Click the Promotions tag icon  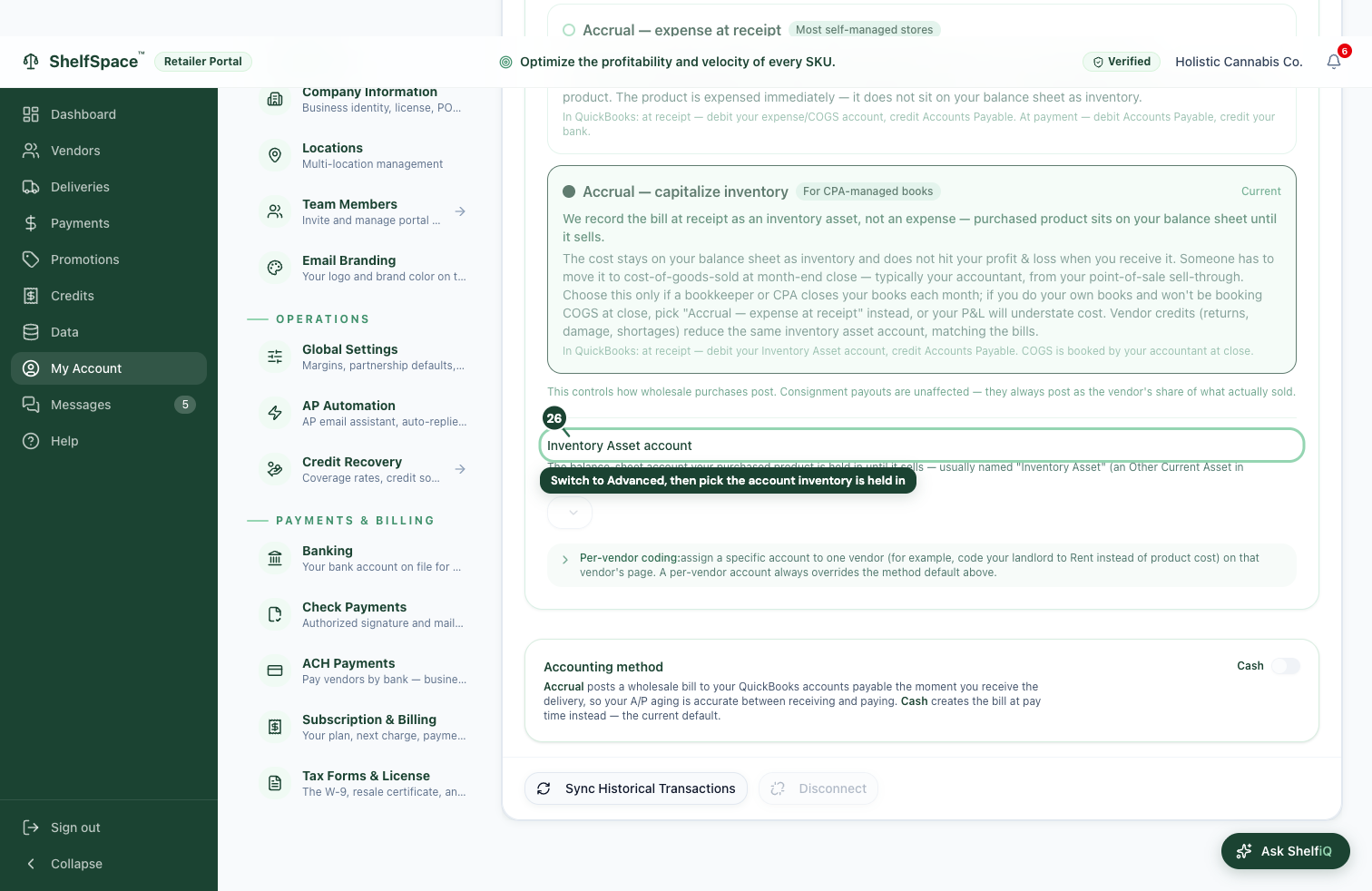pos(31,259)
